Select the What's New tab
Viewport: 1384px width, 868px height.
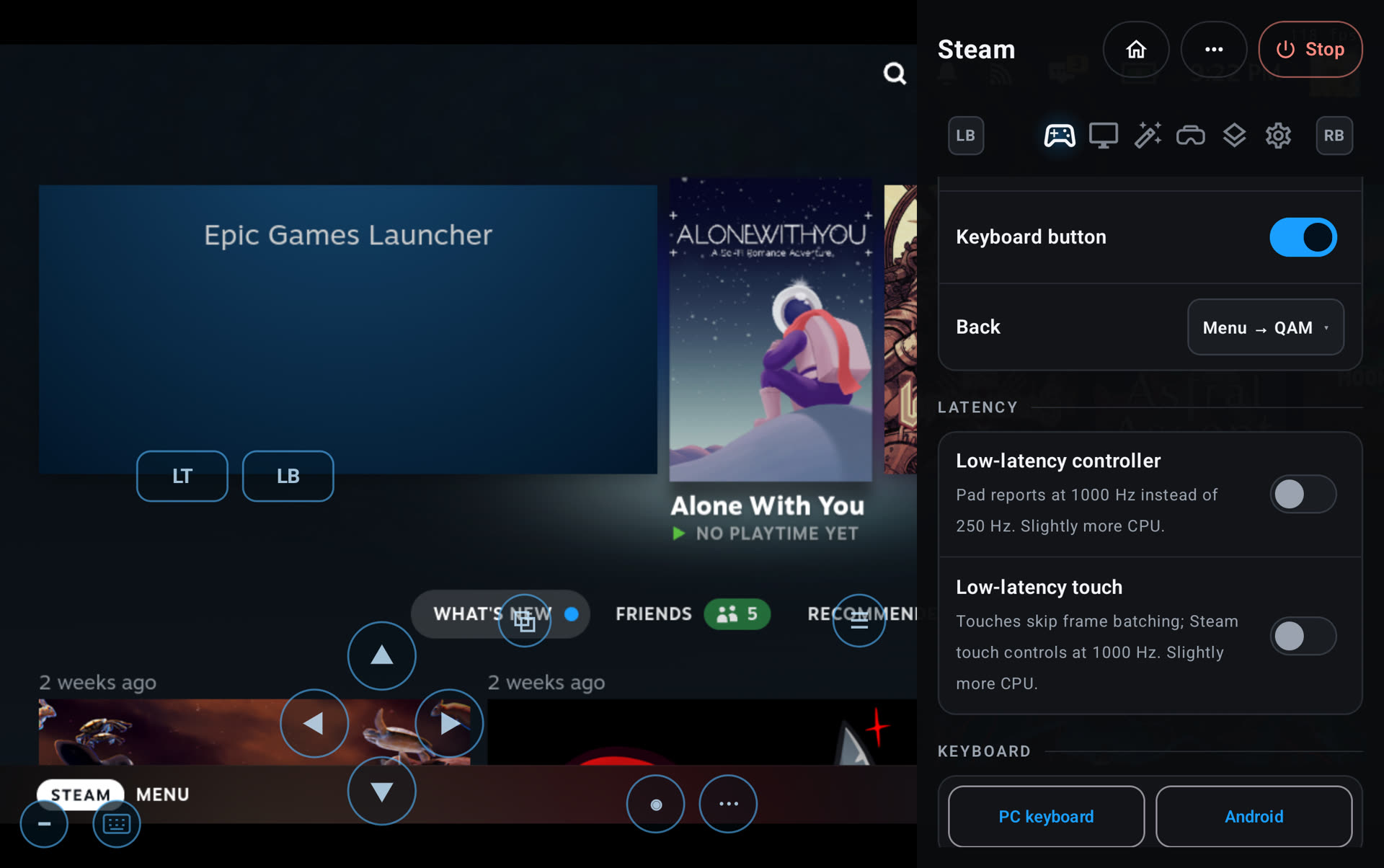[500, 614]
